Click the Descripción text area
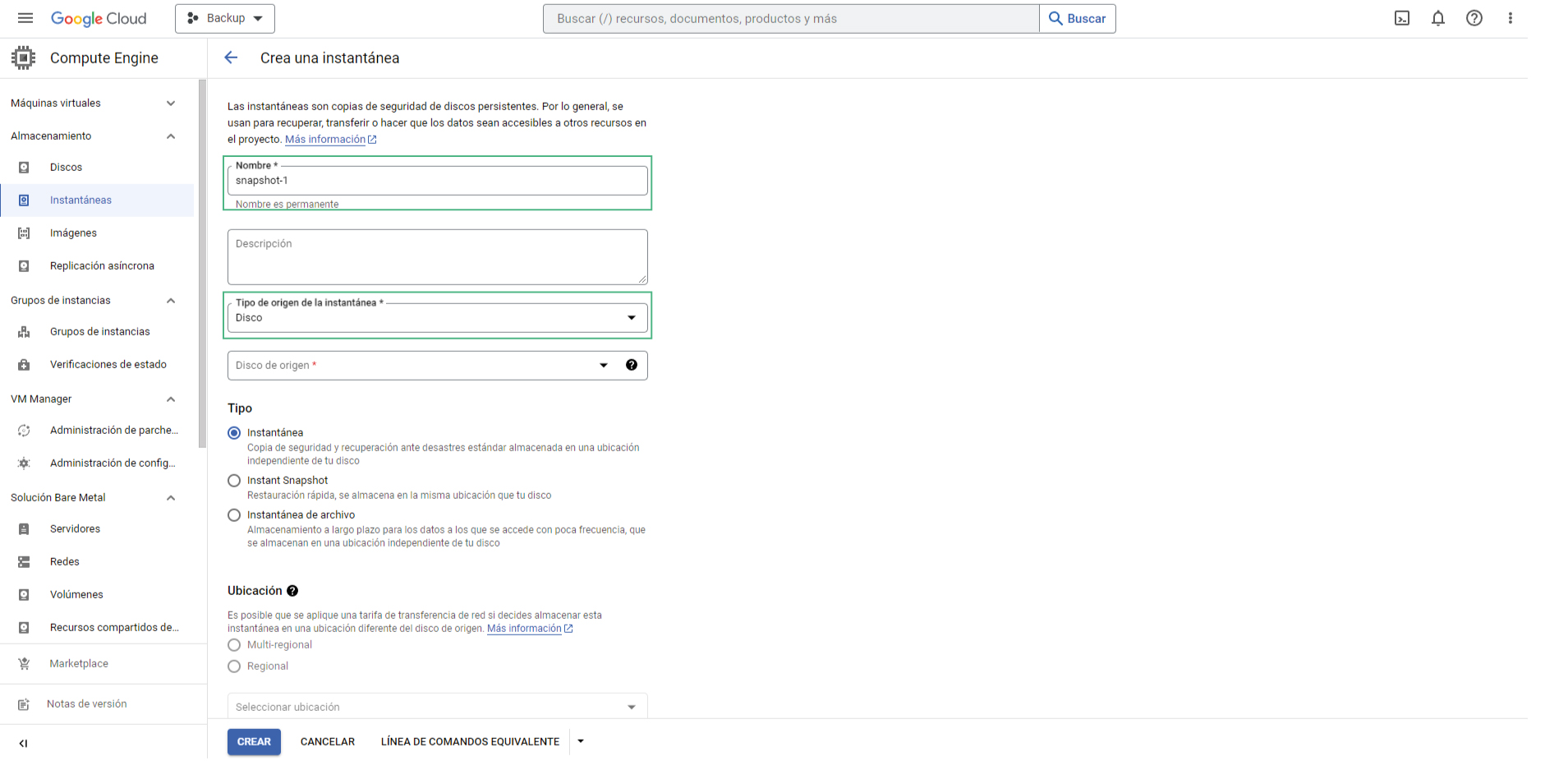This screenshot has height=761, width=1568. 437,256
